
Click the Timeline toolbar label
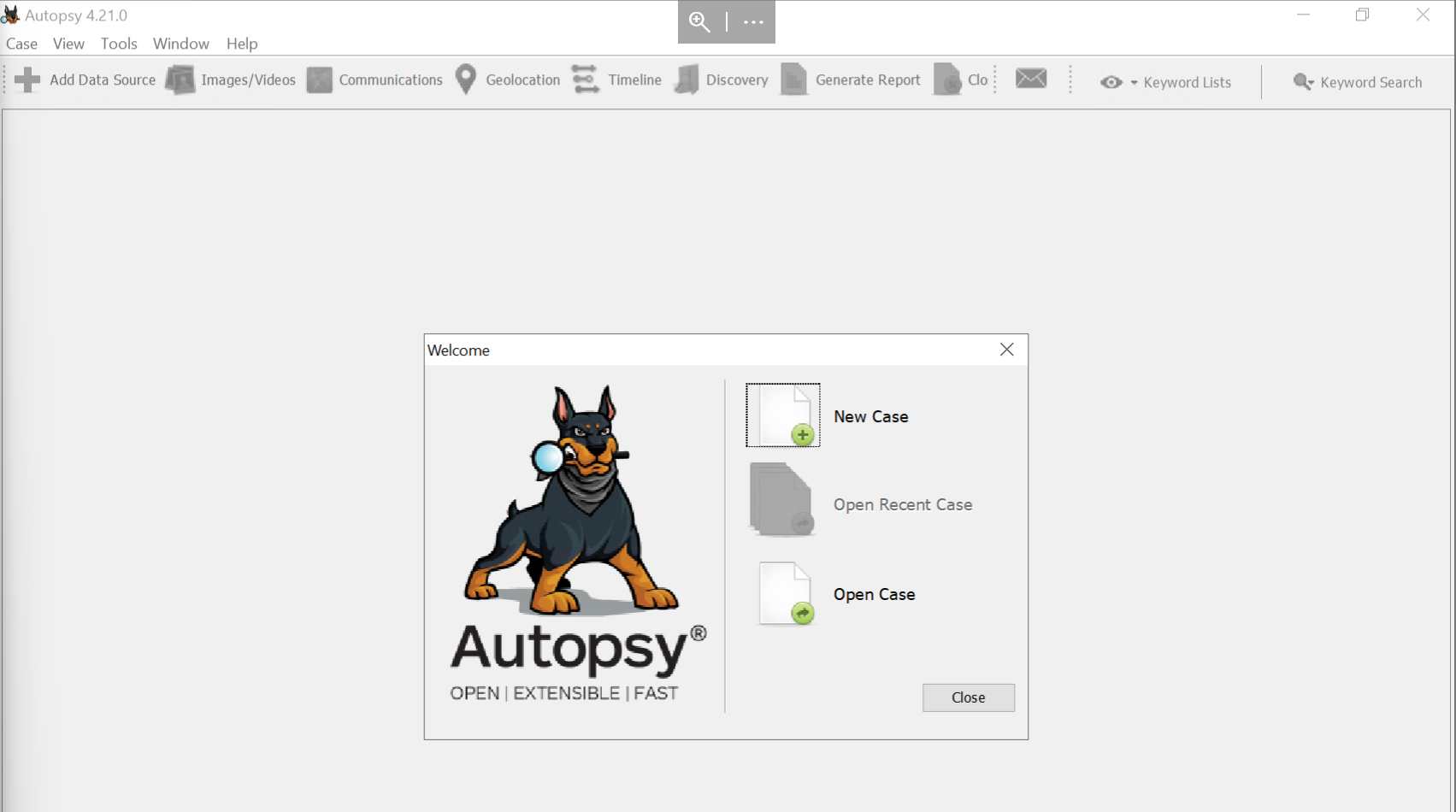[x=635, y=79]
